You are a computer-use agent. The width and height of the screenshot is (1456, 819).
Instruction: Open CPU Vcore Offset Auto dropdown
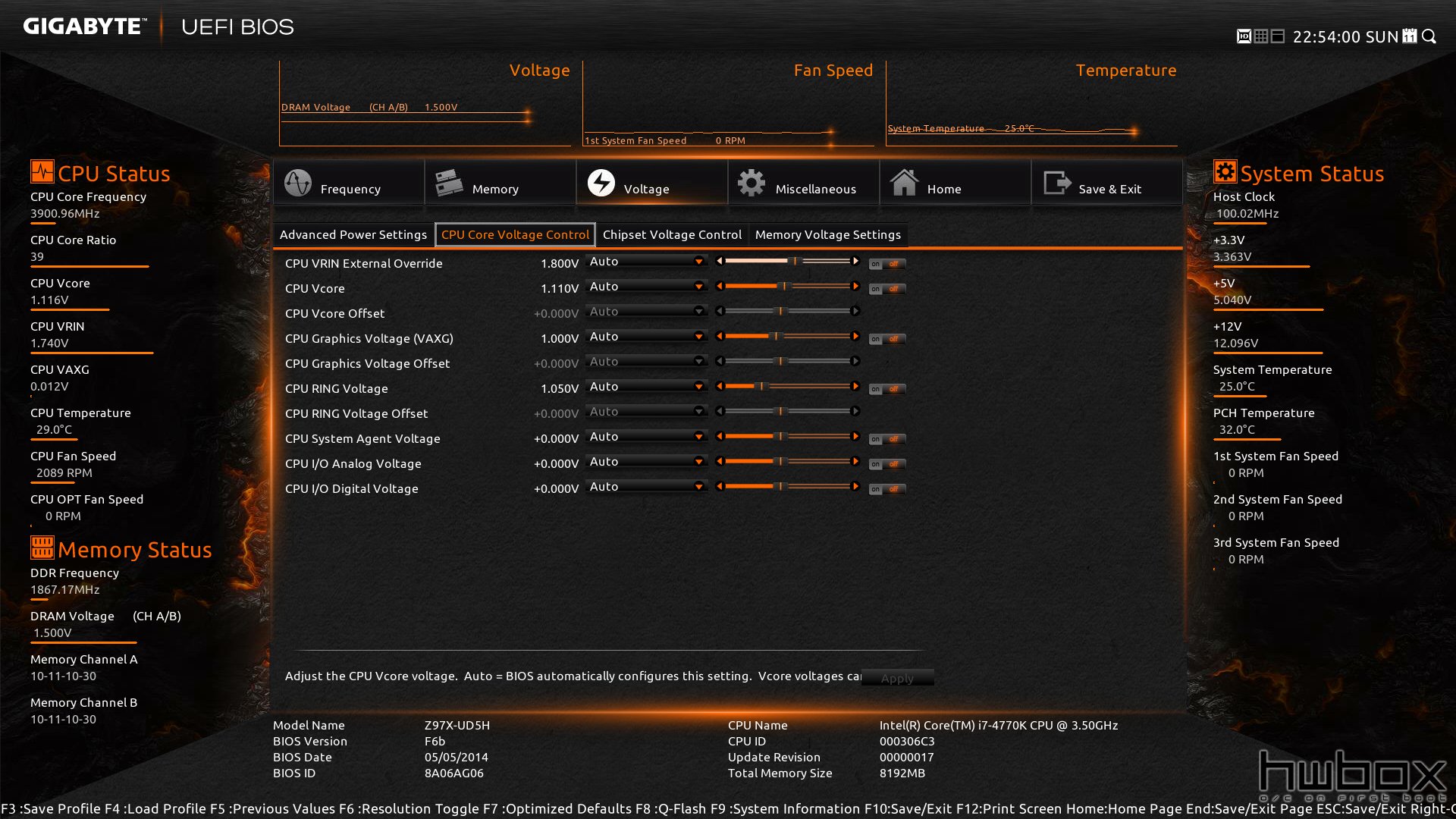click(x=646, y=311)
